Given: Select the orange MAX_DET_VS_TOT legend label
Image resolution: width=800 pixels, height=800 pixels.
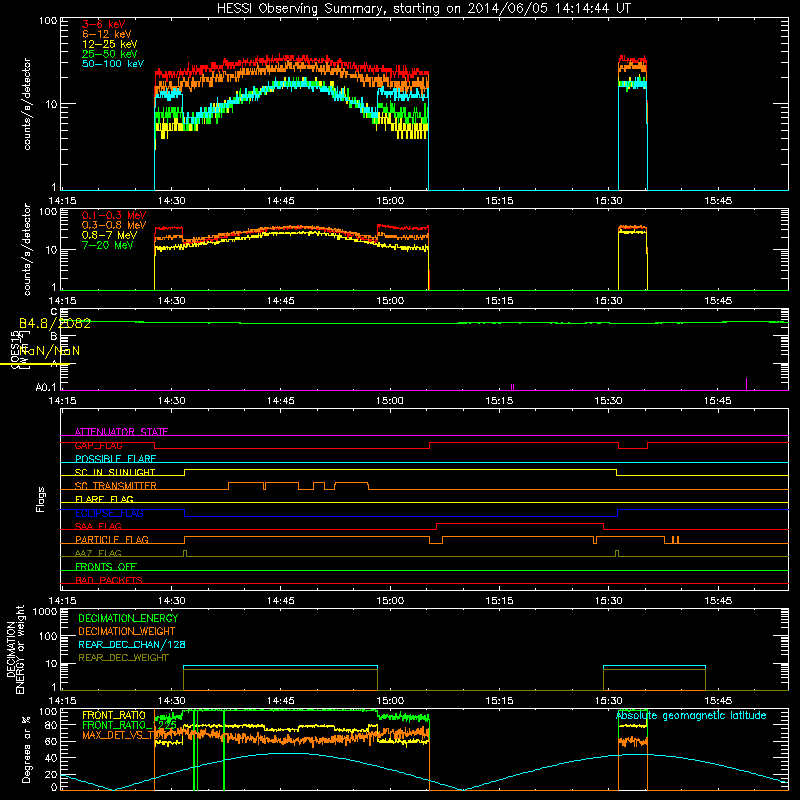Looking at the screenshot, I should 122,735.
